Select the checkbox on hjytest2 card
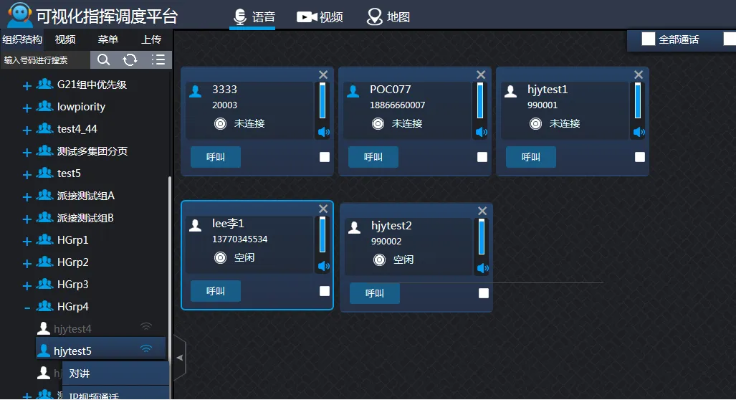This screenshot has width=736, height=400. 483,293
